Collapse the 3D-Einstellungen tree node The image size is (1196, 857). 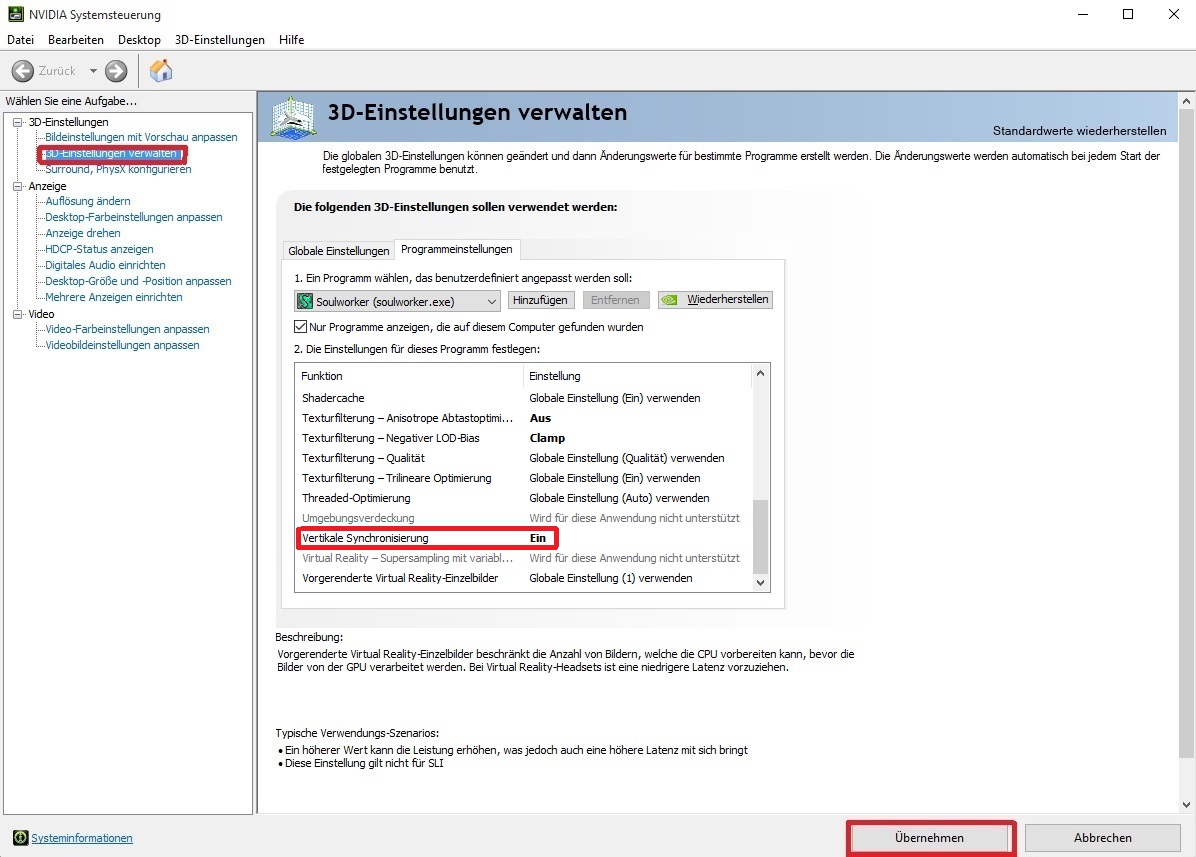click(x=17, y=122)
